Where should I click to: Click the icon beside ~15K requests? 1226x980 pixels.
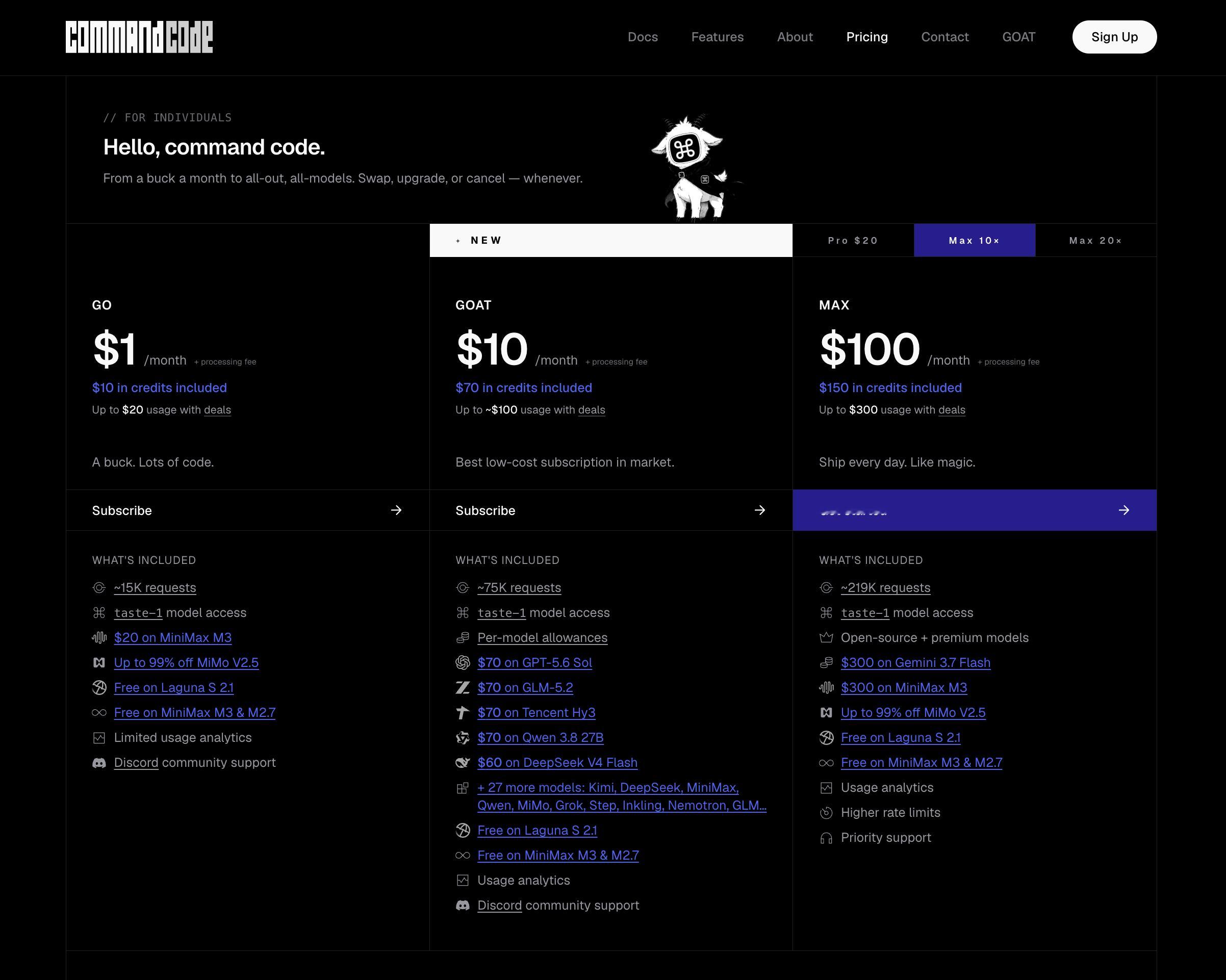[99, 588]
